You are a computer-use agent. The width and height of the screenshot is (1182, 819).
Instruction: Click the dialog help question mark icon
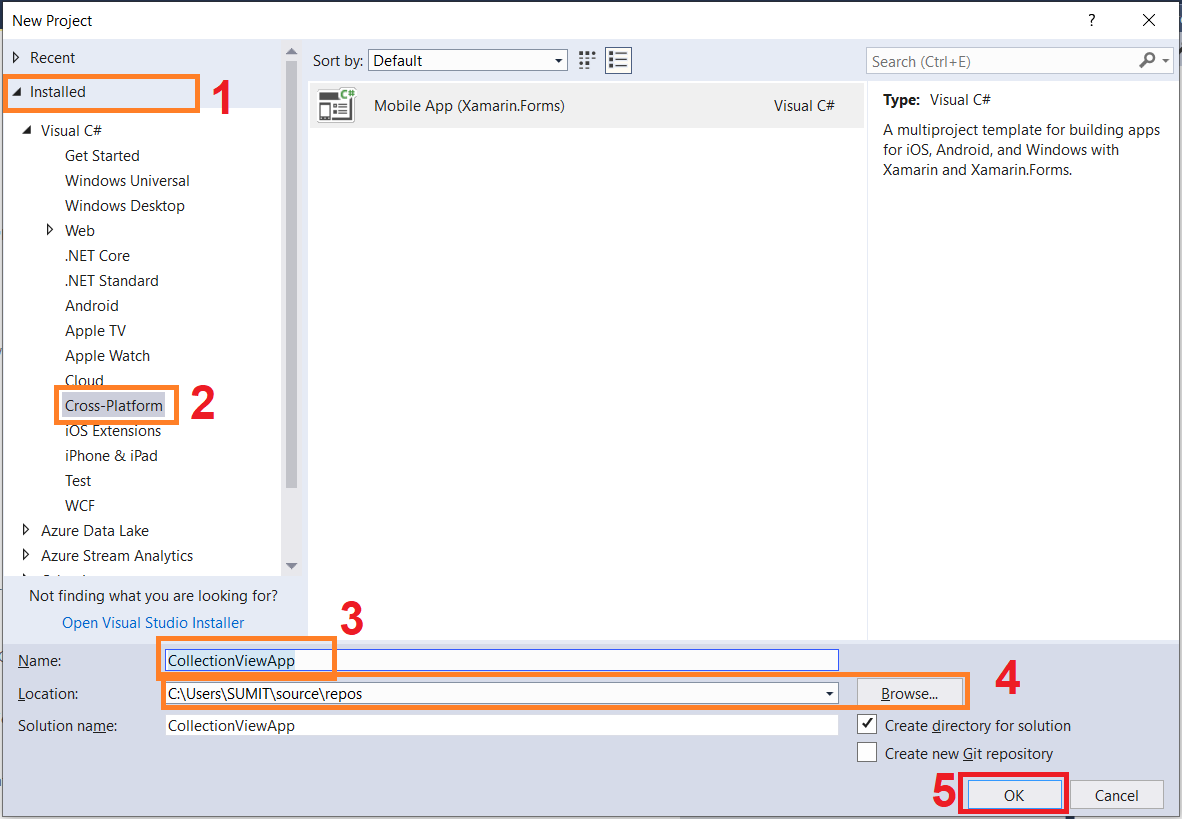(x=1091, y=20)
